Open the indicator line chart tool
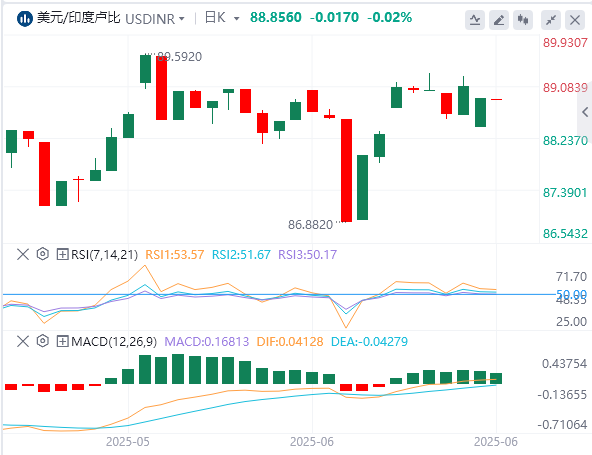The height and width of the screenshot is (455, 592). click(x=475, y=20)
